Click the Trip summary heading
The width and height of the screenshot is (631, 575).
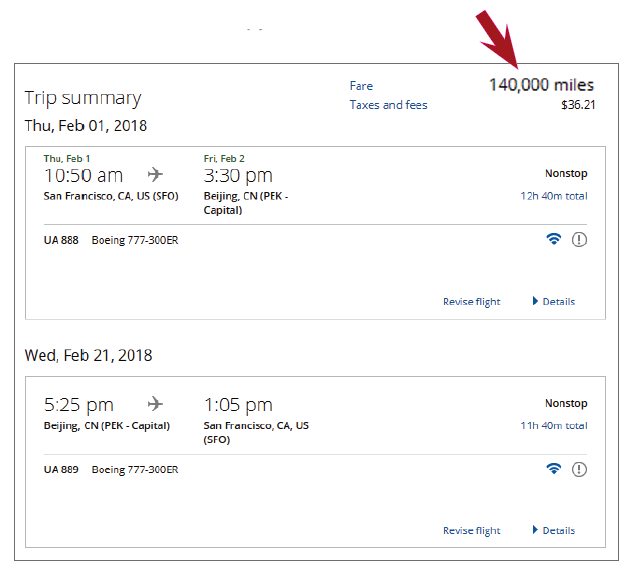point(83,98)
